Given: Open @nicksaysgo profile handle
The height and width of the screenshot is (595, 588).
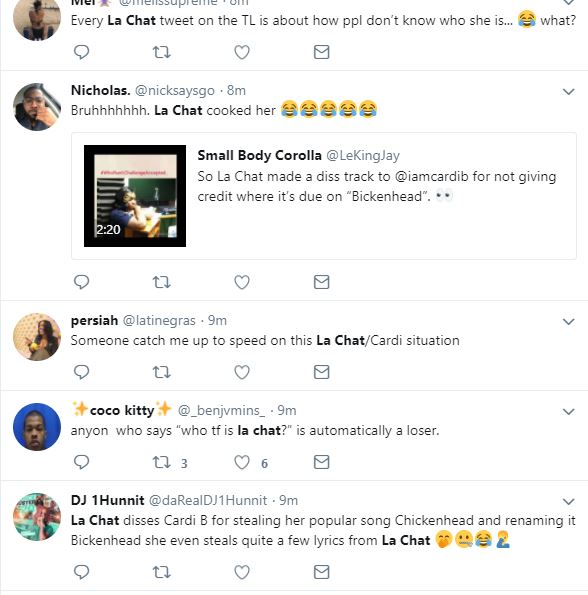Looking at the screenshot, I should (x=175, y=91).
